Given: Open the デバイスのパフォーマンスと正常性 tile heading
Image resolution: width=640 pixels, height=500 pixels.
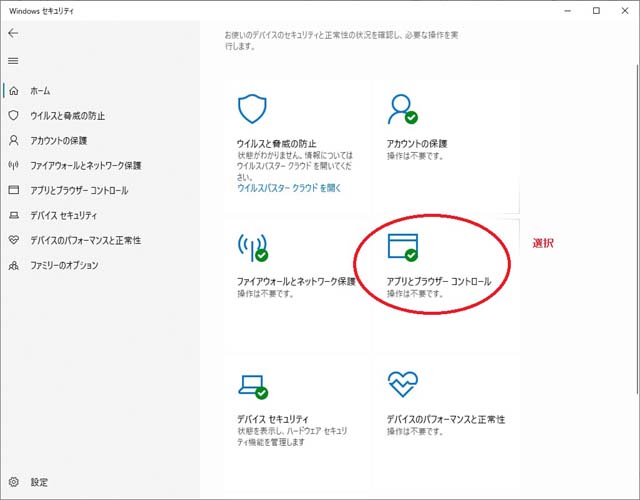Looking at the screenshot, I should coord(446,419).
